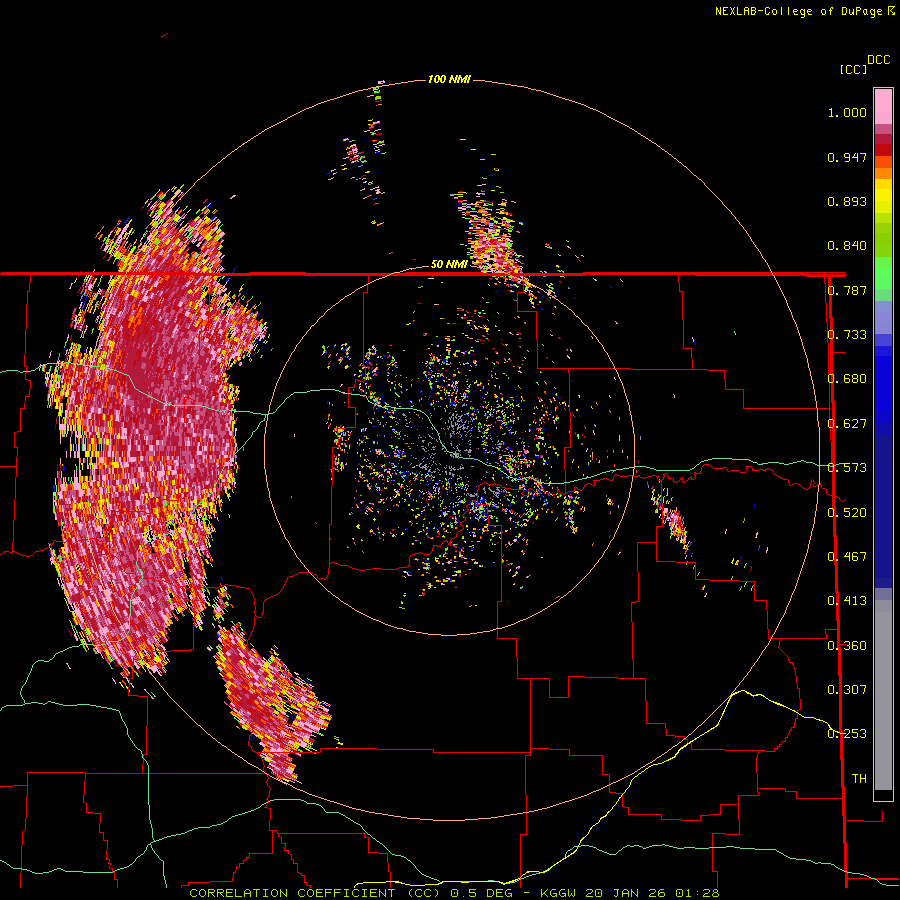
Task: Click the DCC label above the color scale
Action: (x=878, y=60)
